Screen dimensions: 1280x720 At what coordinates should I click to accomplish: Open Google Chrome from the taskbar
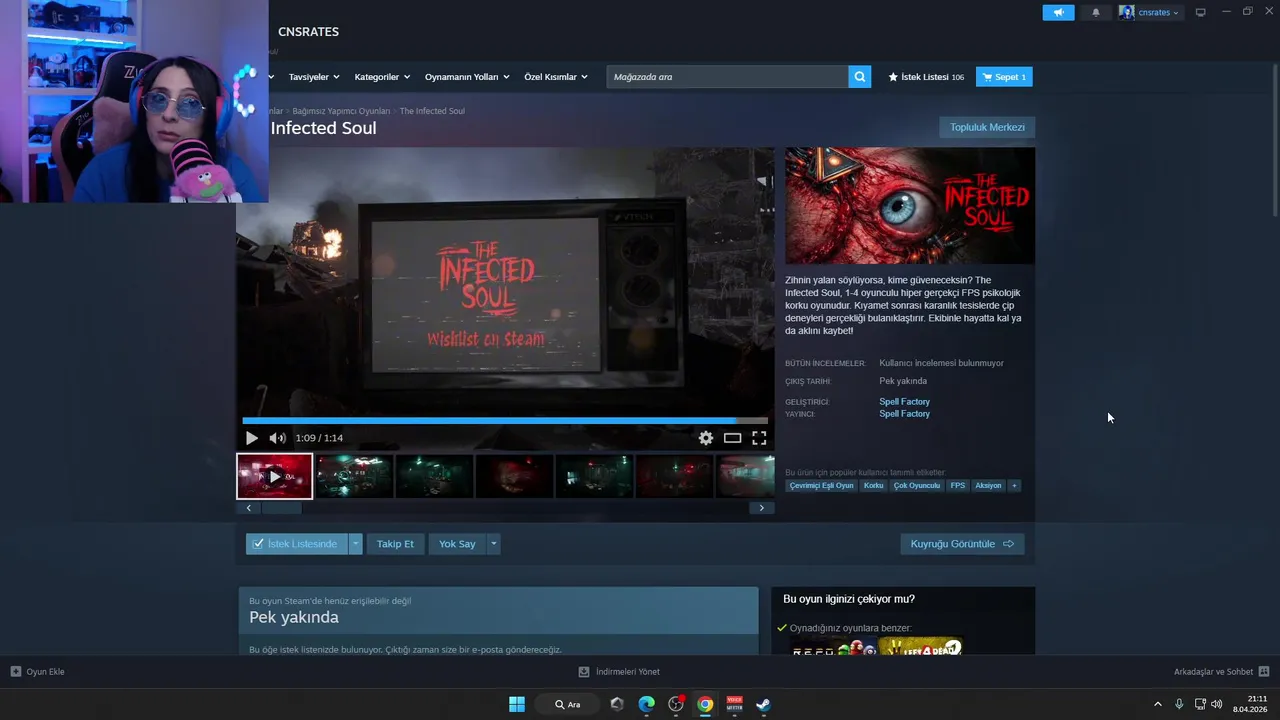[x=705, y=704]
